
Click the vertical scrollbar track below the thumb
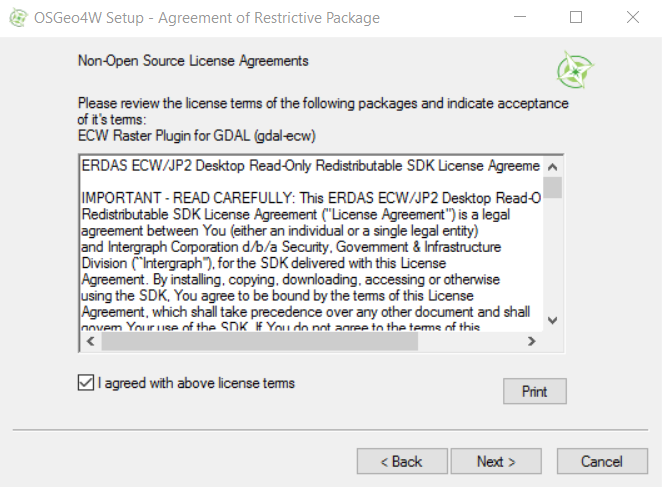pos(552,255)
